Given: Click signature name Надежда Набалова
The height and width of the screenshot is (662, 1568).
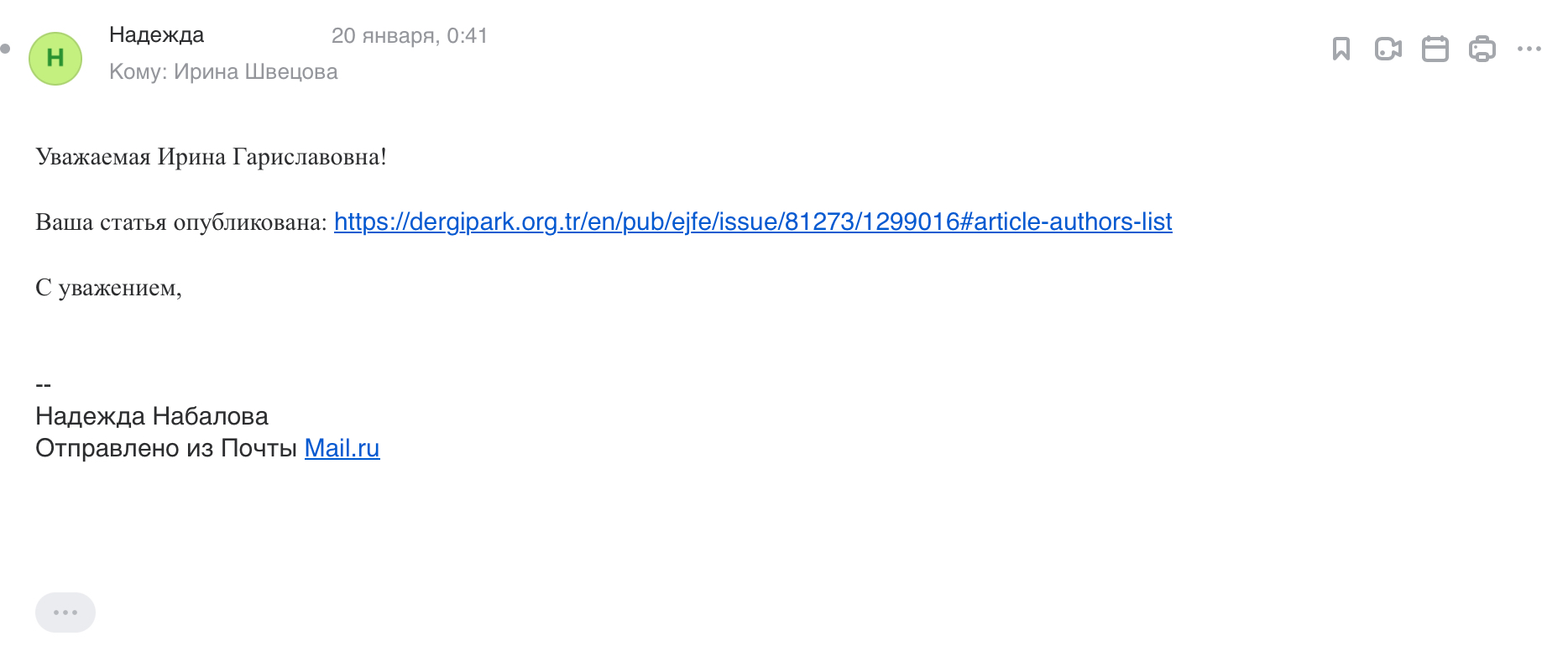Looking at the screenshot, I should pos(151,416).
